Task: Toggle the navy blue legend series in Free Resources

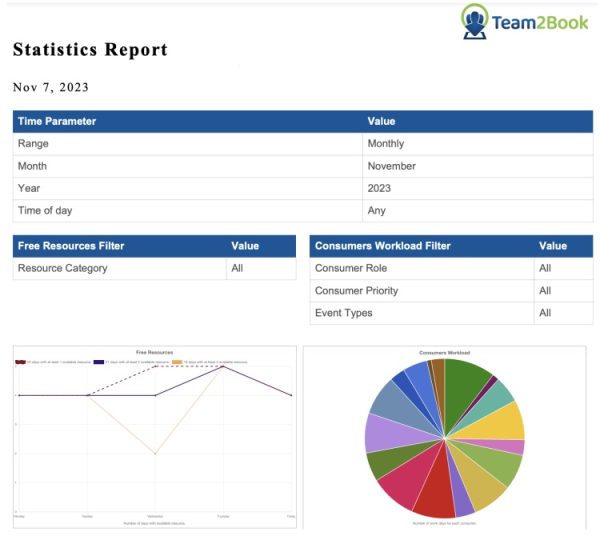Action: (99, 362)
